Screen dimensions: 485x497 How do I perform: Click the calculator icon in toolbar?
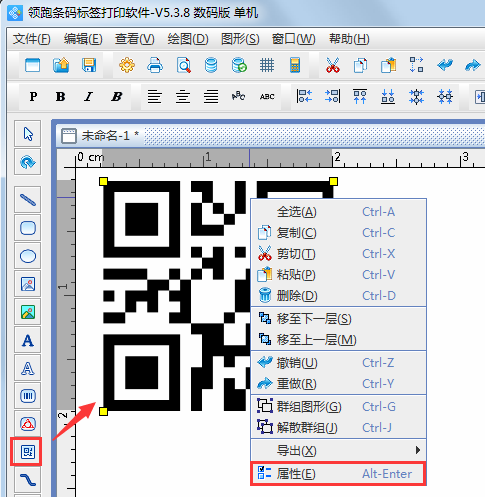tap(295, 65)
